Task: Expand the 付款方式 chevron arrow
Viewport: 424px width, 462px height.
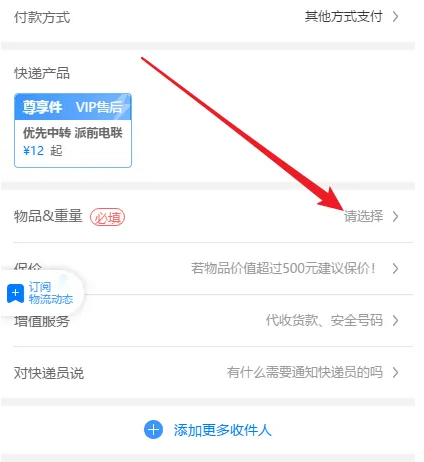Action: [x=395, y=17]
